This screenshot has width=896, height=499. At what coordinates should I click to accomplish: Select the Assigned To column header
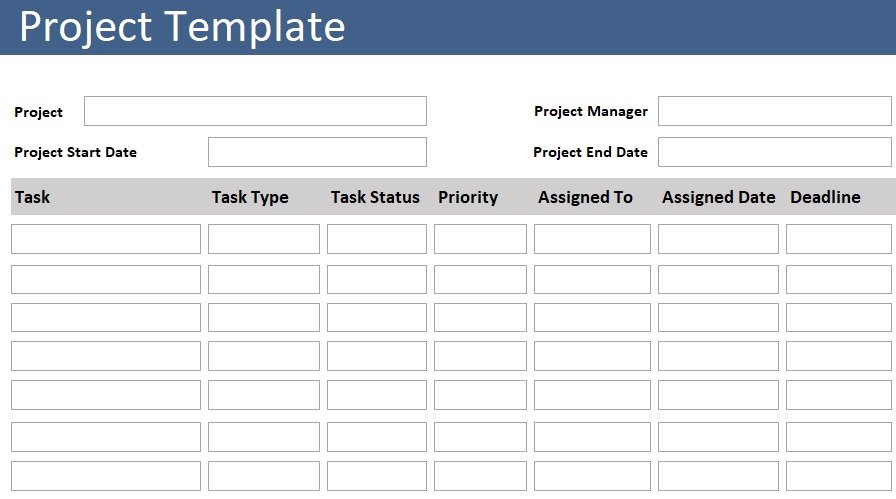coord(585,197)
